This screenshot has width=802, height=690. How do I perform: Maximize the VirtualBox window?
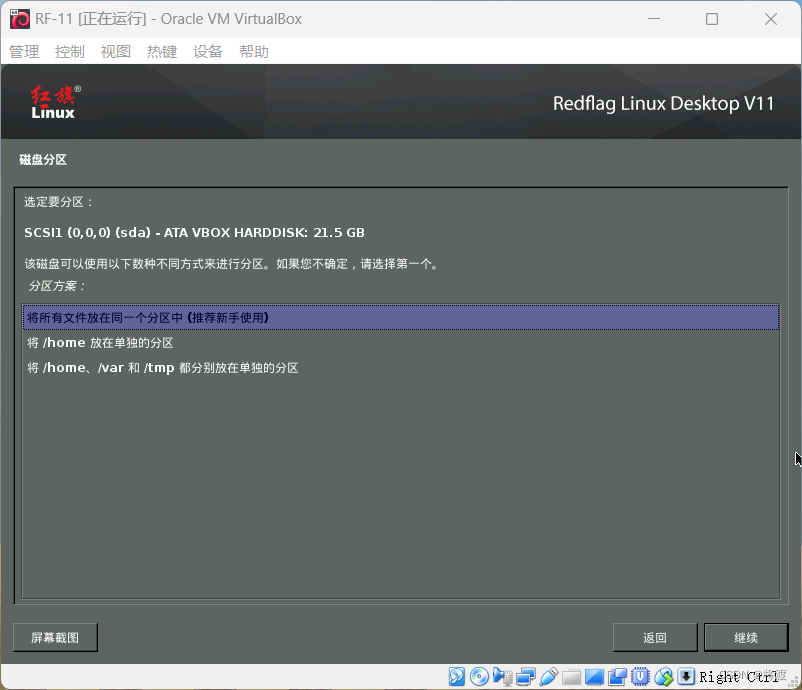(x=711, y=19)
